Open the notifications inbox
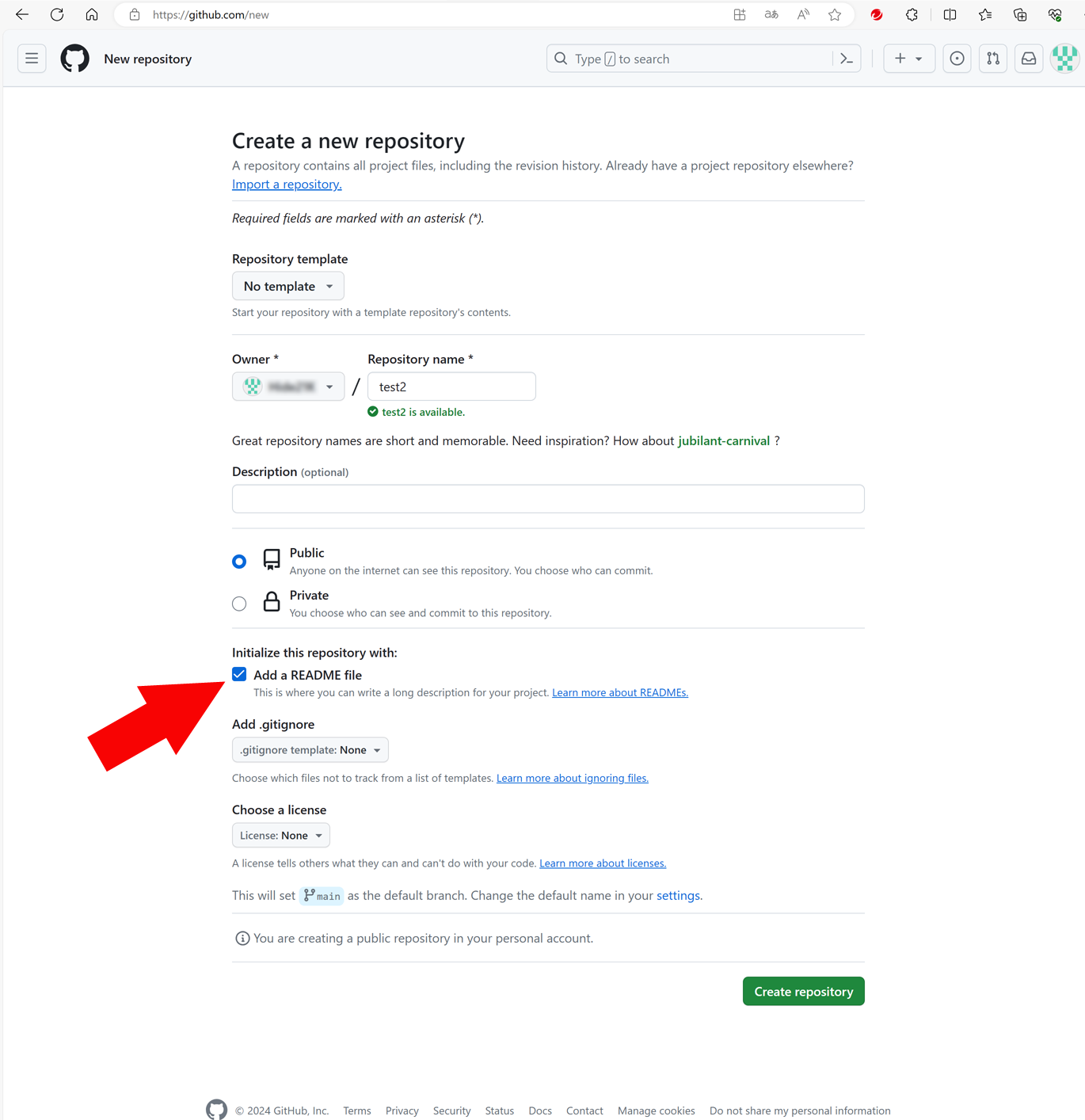 [1028, 58]
